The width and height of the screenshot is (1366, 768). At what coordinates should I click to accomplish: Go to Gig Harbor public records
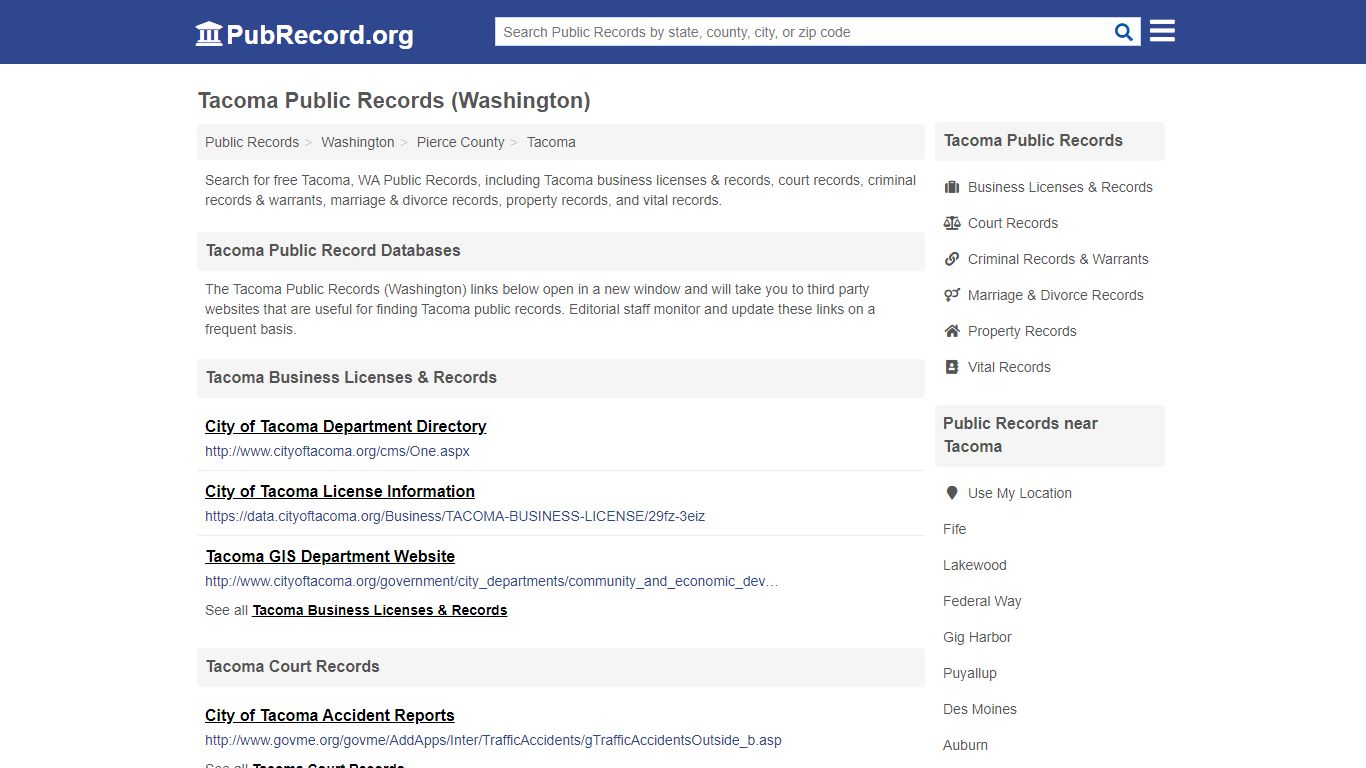pyautogui.click(x=977, y=637)
